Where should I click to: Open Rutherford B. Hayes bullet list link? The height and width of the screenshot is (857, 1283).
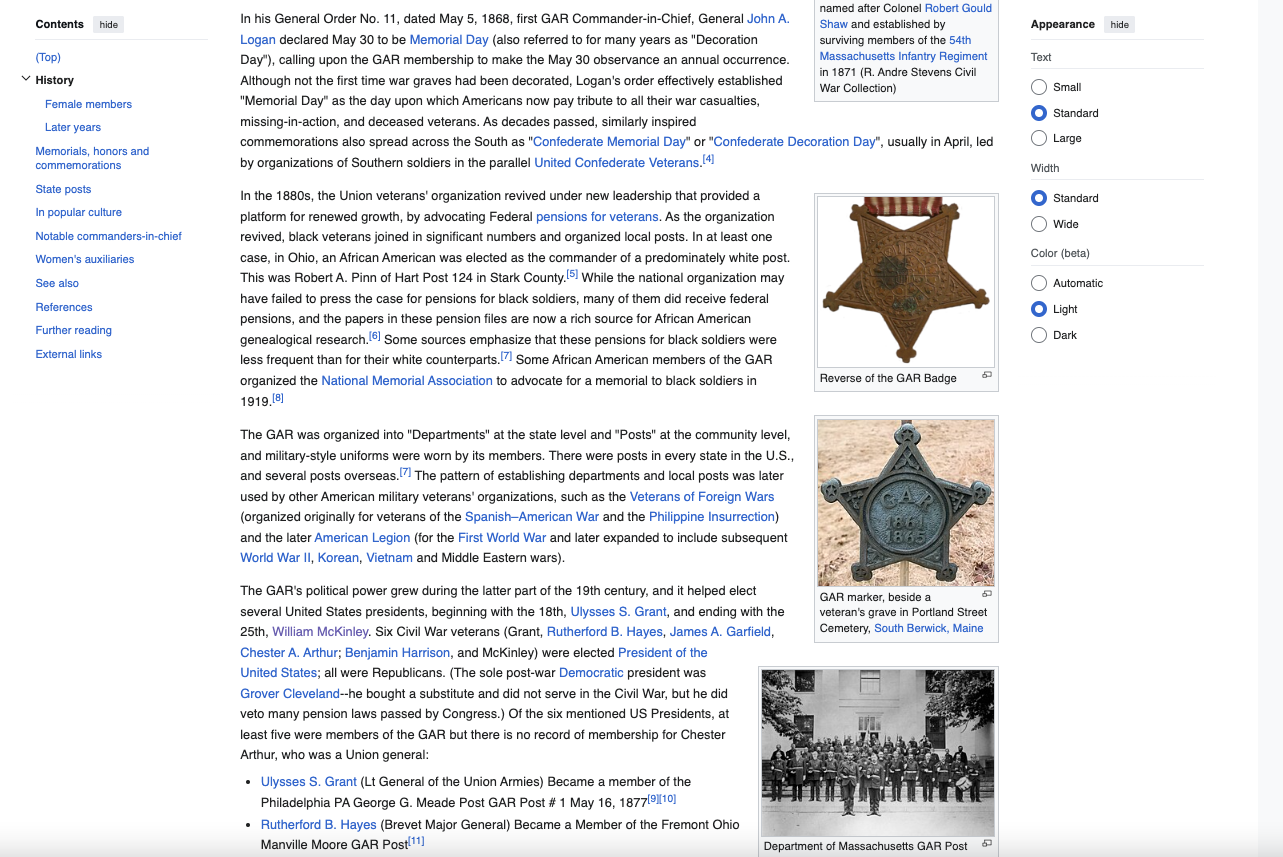coord(318,824)
